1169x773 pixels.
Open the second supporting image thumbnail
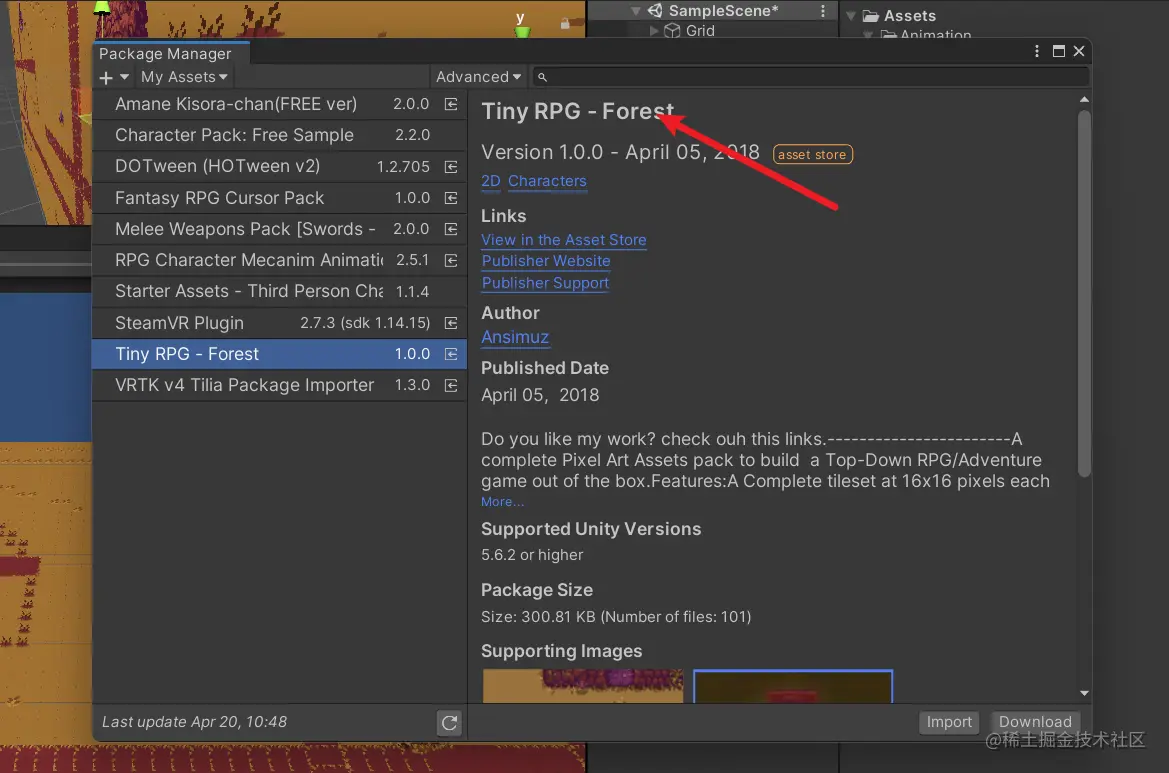click(793, 686)
